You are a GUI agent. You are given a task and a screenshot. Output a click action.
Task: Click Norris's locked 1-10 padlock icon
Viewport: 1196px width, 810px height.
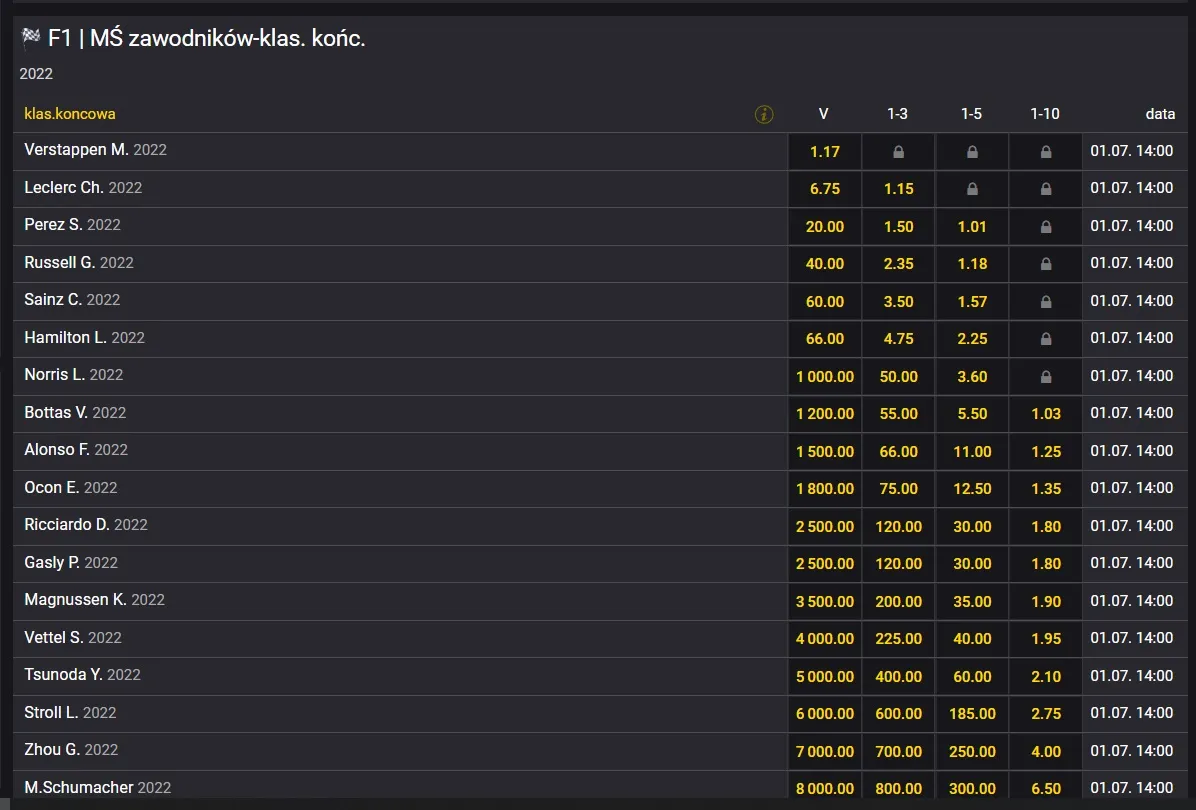(x=1046, y=377)
